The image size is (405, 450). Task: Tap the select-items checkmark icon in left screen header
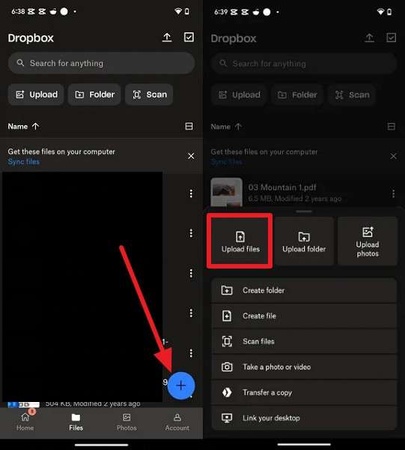189,37
